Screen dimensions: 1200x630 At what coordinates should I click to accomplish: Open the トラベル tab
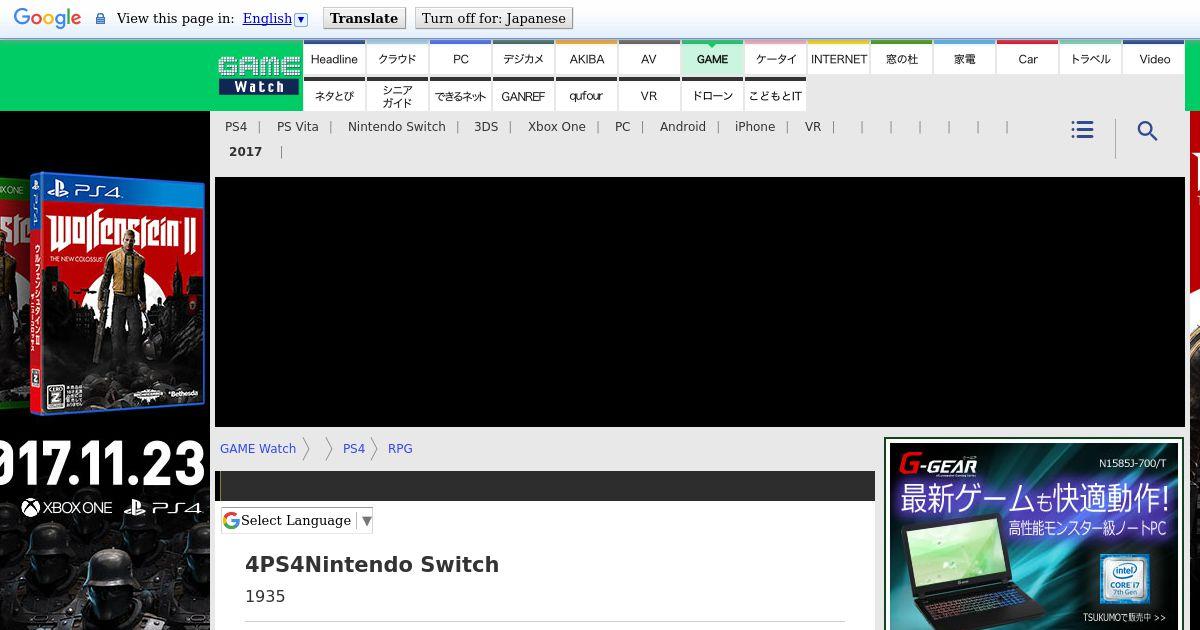pyautogui.click(x=1090, y=59)
